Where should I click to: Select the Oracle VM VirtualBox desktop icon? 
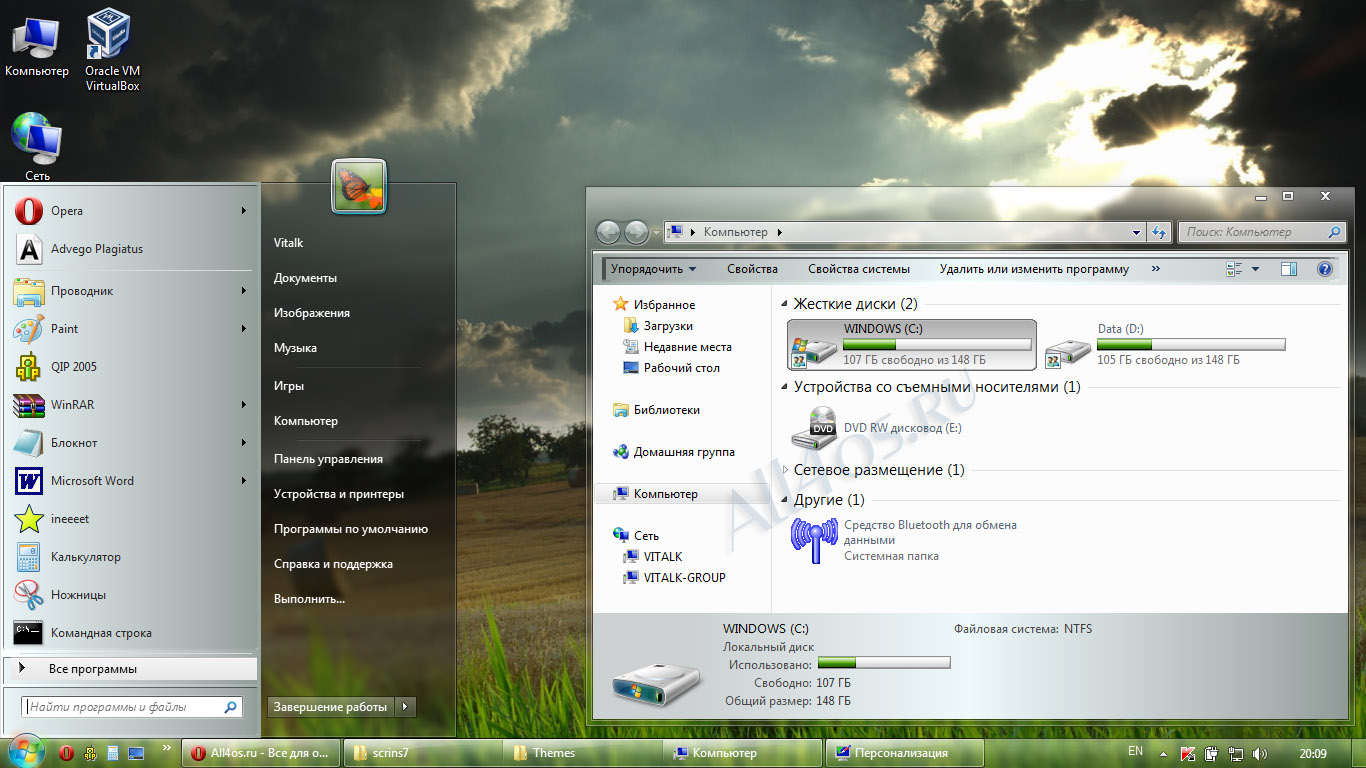point(111,50)
